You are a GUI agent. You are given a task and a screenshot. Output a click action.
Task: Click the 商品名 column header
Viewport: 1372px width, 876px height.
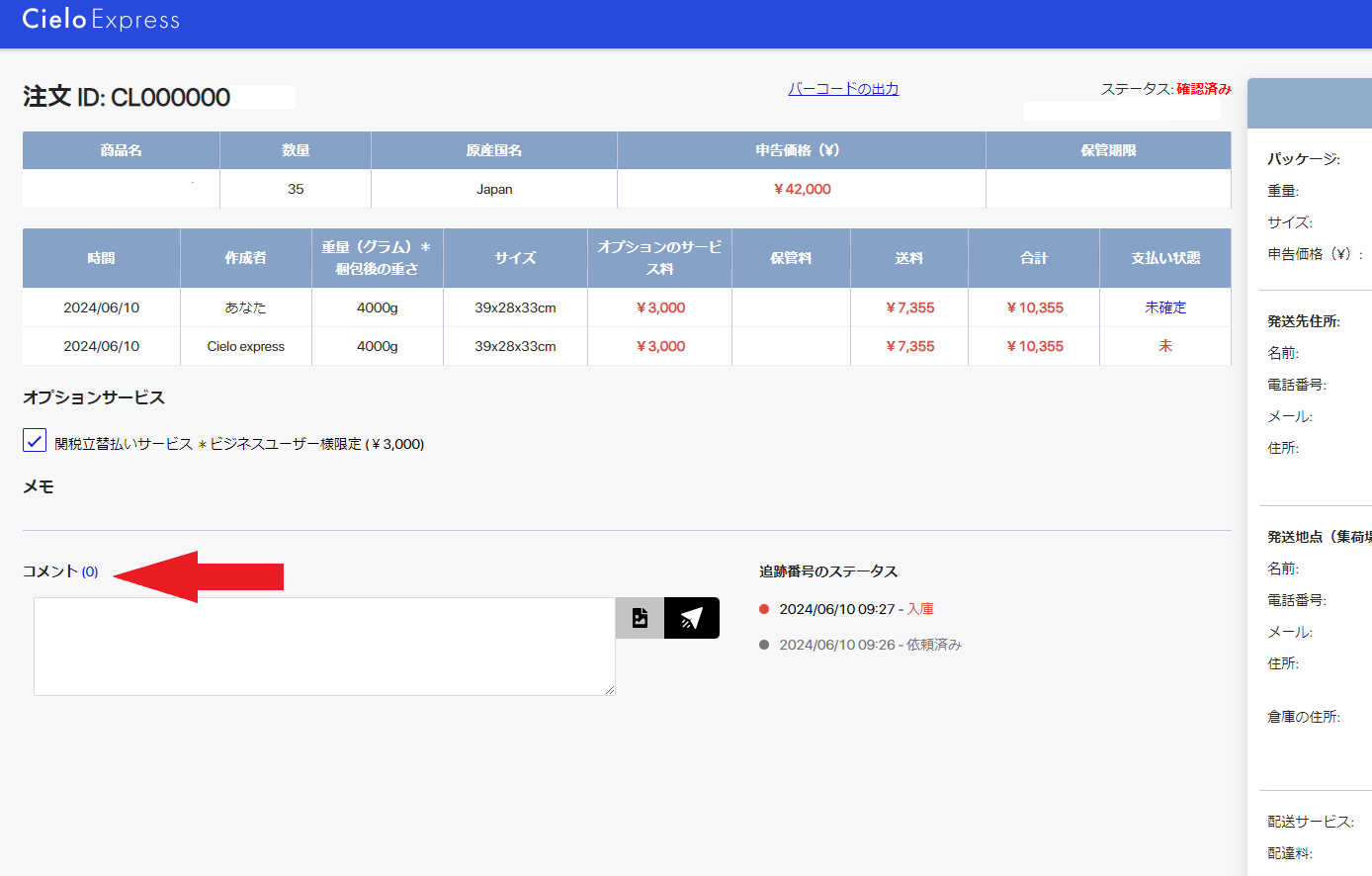point(121,150)
